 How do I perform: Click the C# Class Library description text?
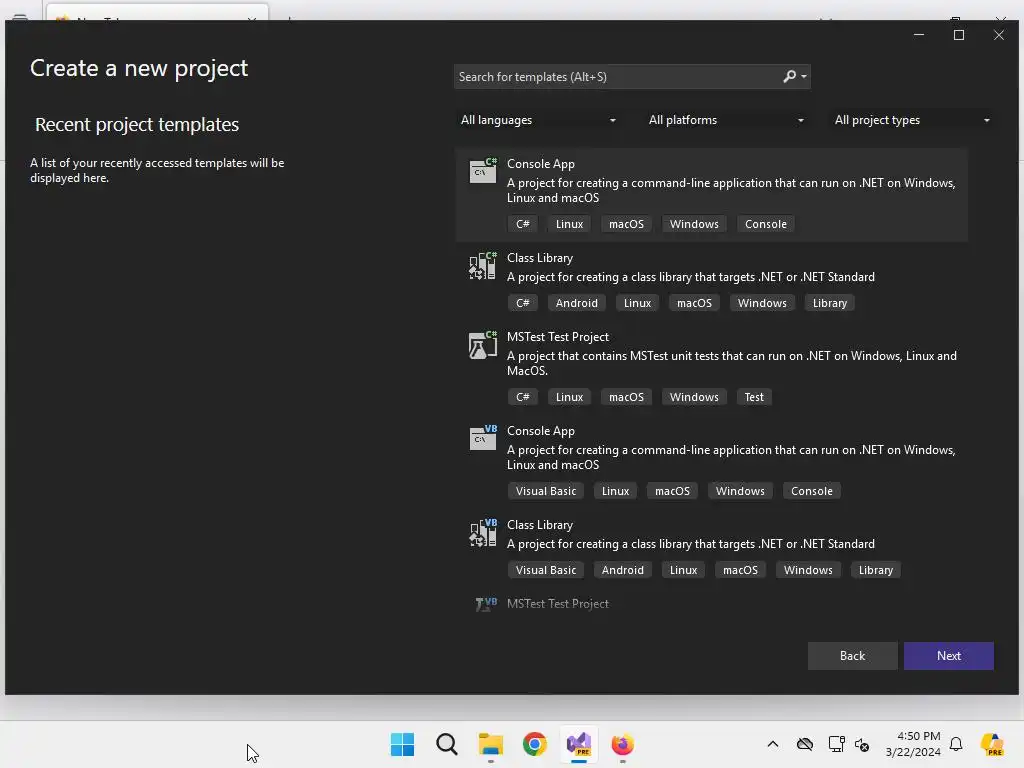point(690,277)
